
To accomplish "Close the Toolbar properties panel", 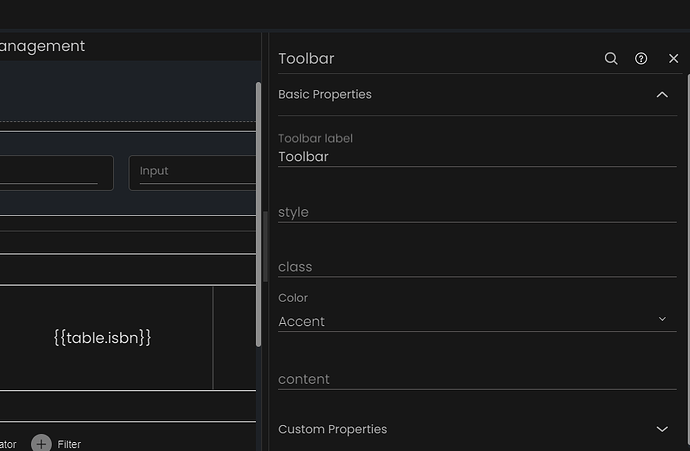I will pyautogui.click(x=673, y=59).
